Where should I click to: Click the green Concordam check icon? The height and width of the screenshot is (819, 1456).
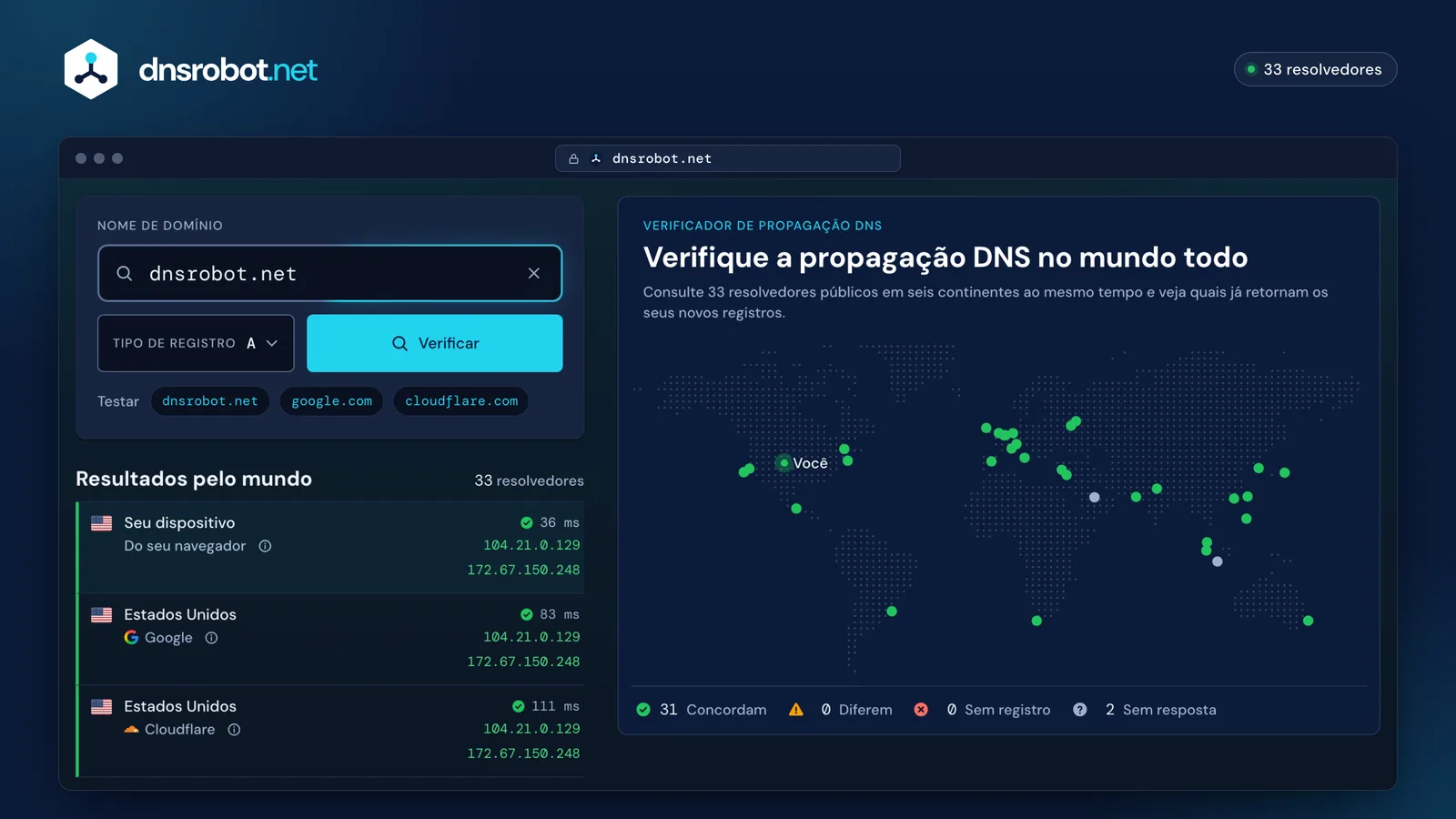tap(643, 710)
